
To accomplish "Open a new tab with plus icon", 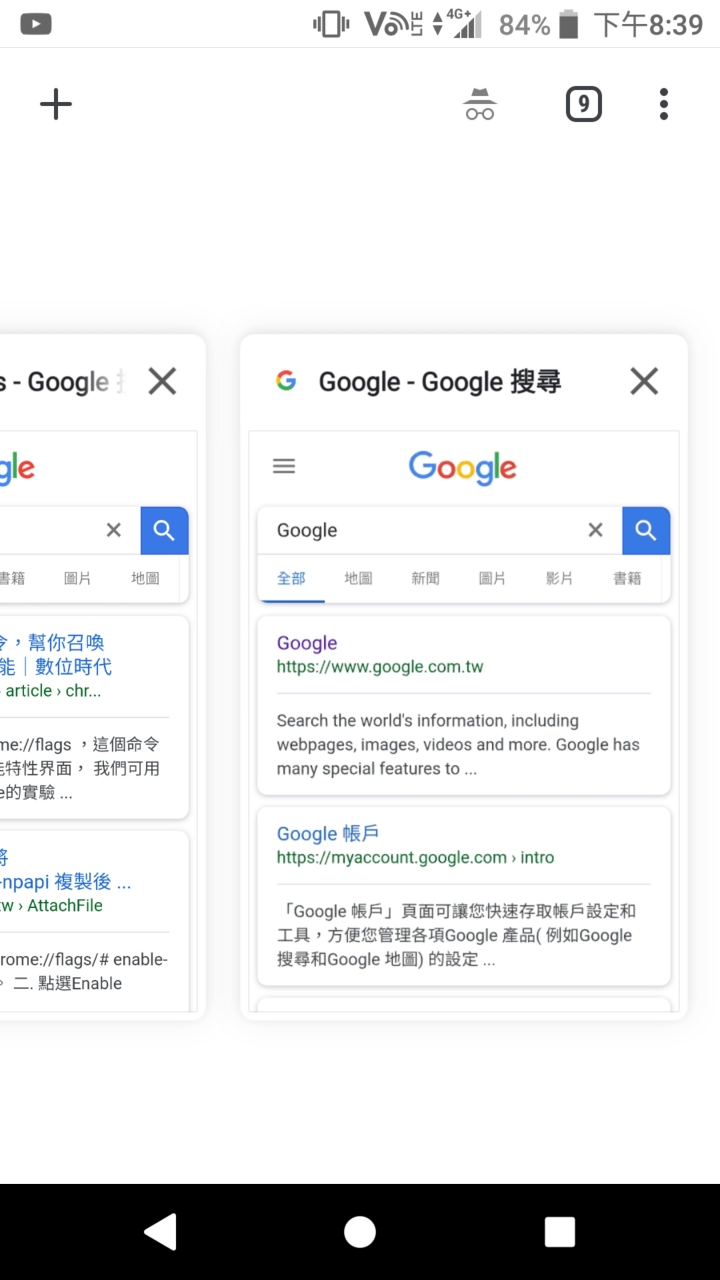I will coord(56,104).
